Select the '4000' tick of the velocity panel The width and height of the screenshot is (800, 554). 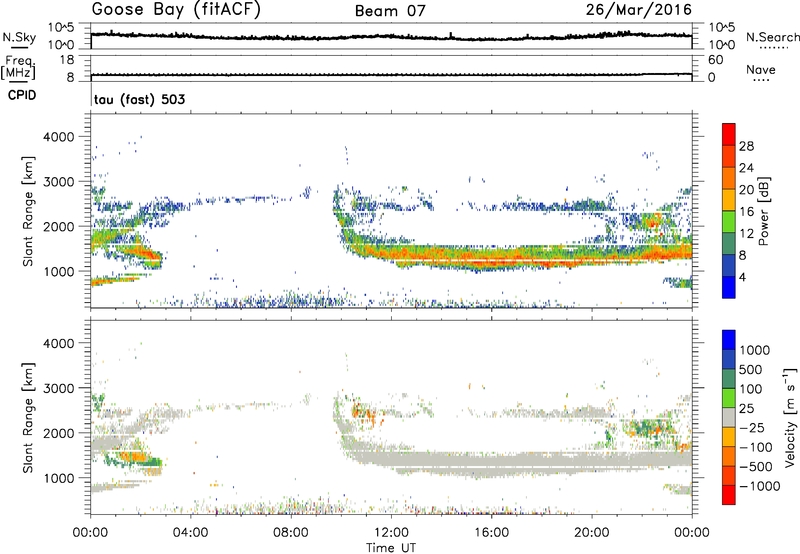click(59, 343)
